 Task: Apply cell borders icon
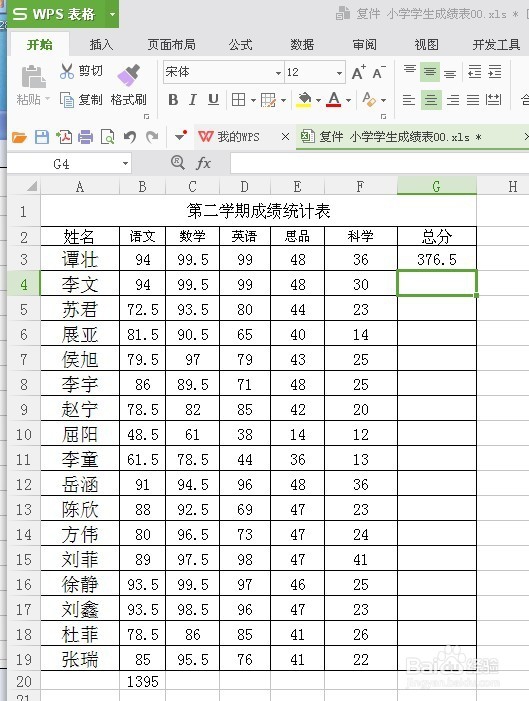click(238, 100)
